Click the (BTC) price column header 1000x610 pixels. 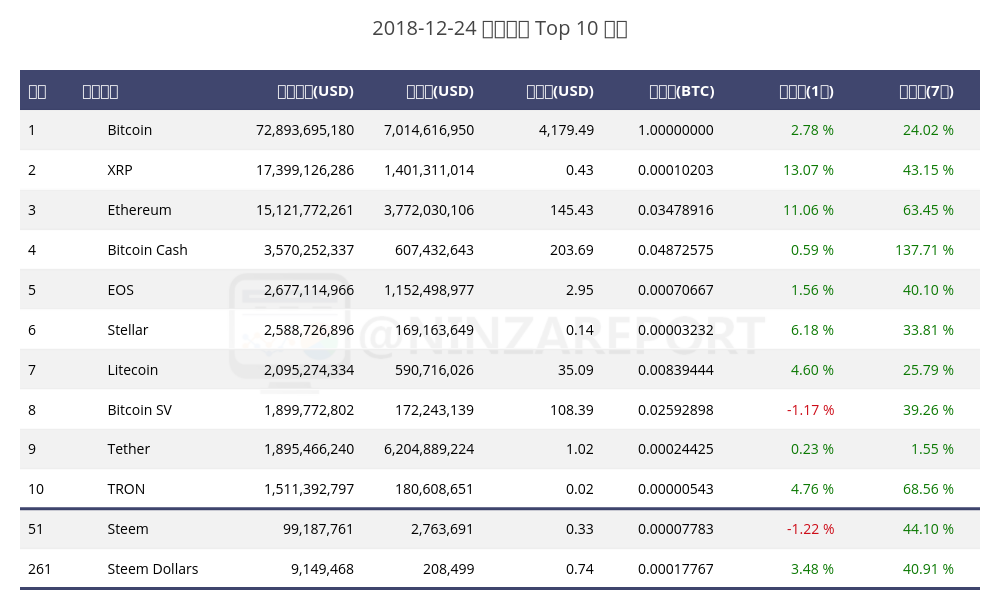(682, 91)
